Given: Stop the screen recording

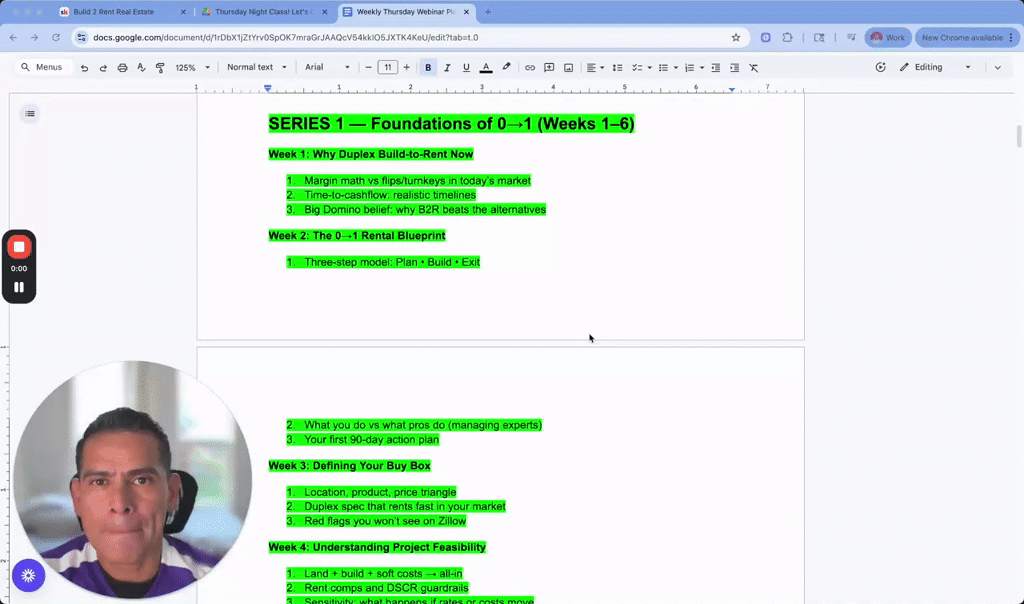Looking at the screenshot, I should click(19, 247).
